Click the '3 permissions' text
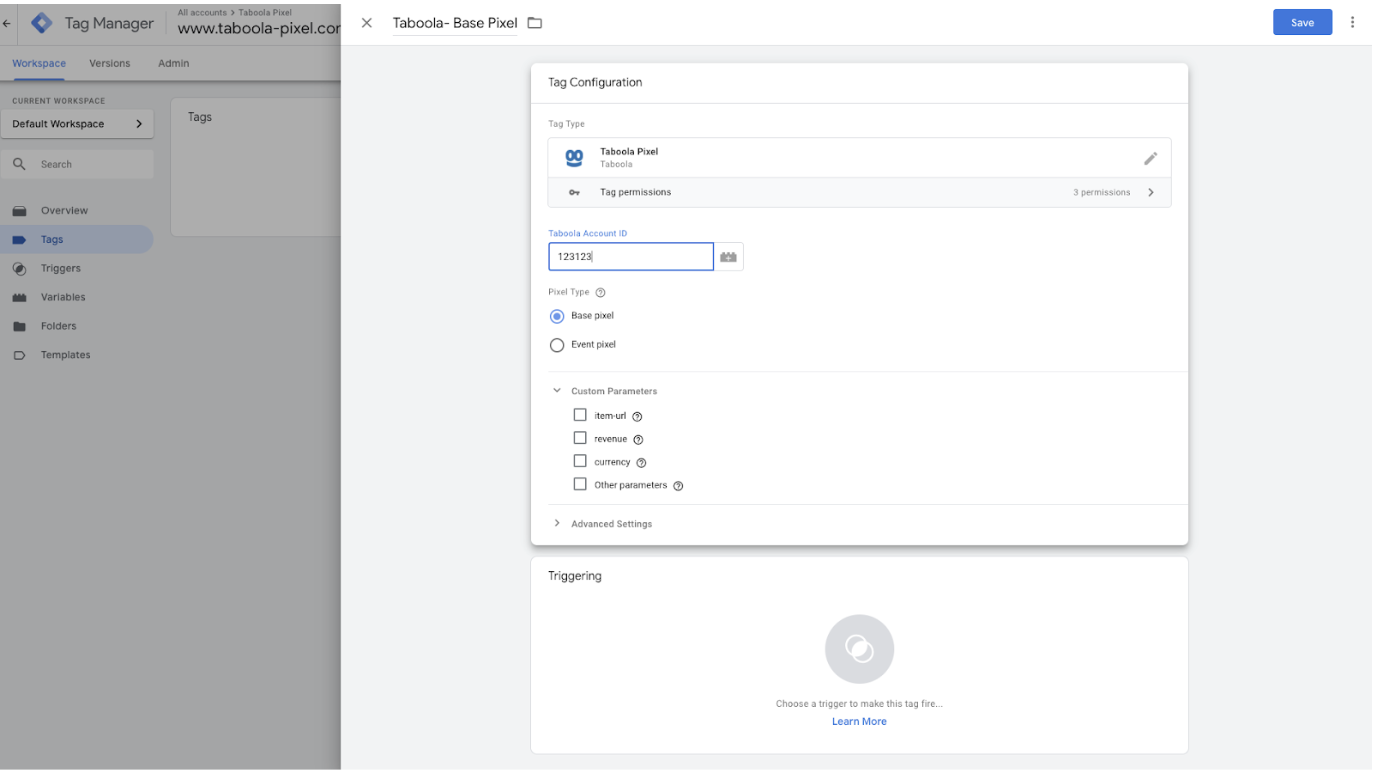This screenshot has height=774, width=1374. coord(1102,193)
